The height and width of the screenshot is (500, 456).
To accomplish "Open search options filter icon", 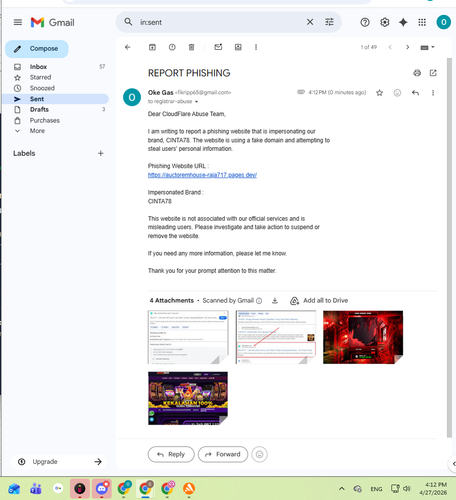I will pyautogui.click(x=329, y=22).
